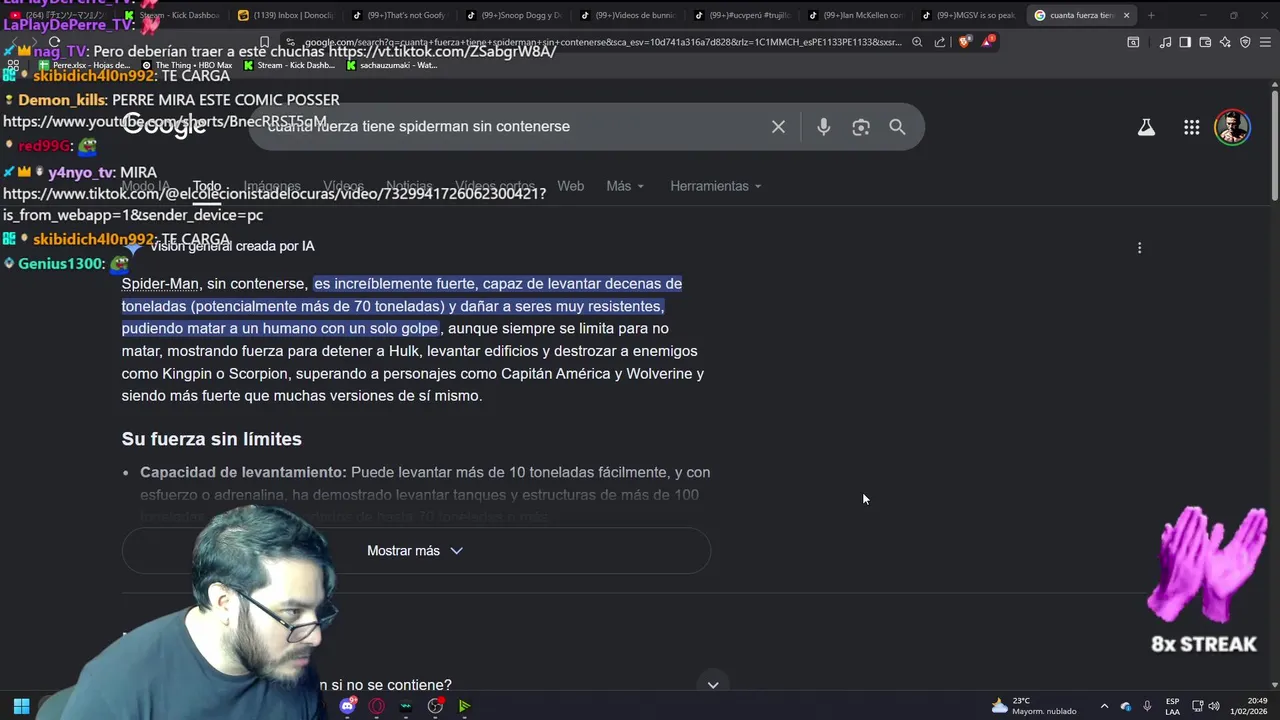The image size is (1280, 720).
Task: Click the page vertical scrollbar
Action: (x=1274, y=145)
